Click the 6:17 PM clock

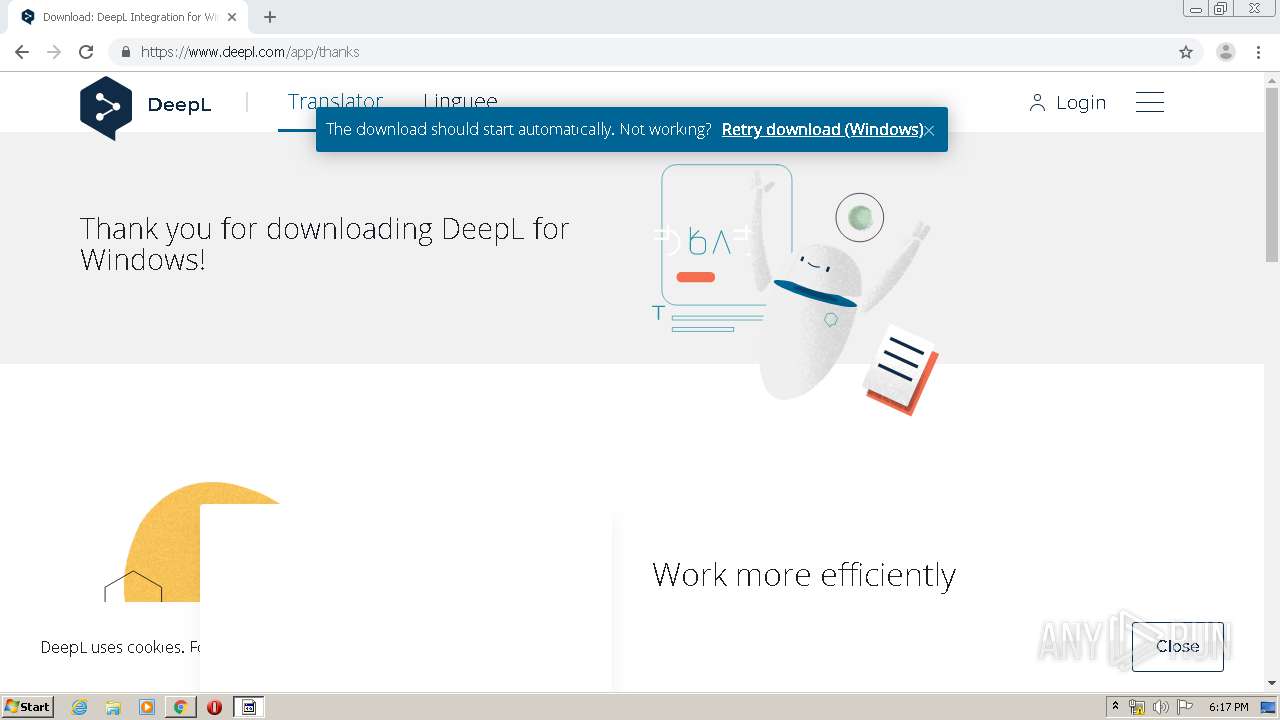[1228, 707]
